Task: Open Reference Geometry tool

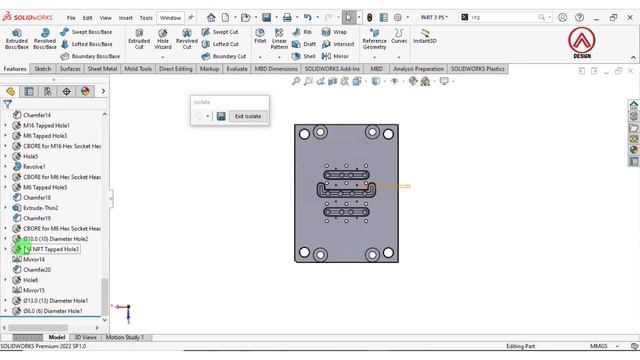Action: coord(374,39)
